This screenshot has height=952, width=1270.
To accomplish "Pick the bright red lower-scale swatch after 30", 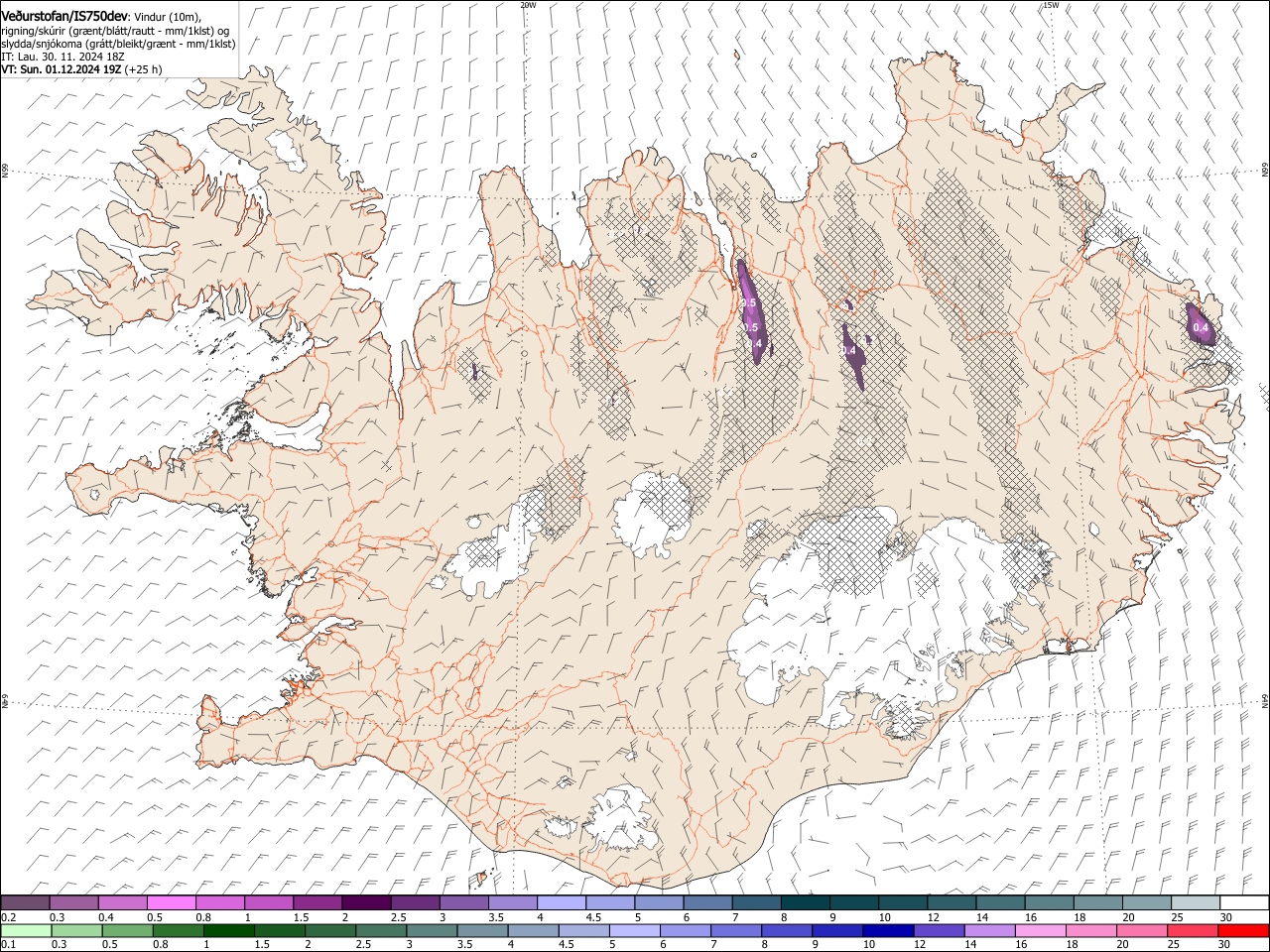I will [x=1243, y=930].
